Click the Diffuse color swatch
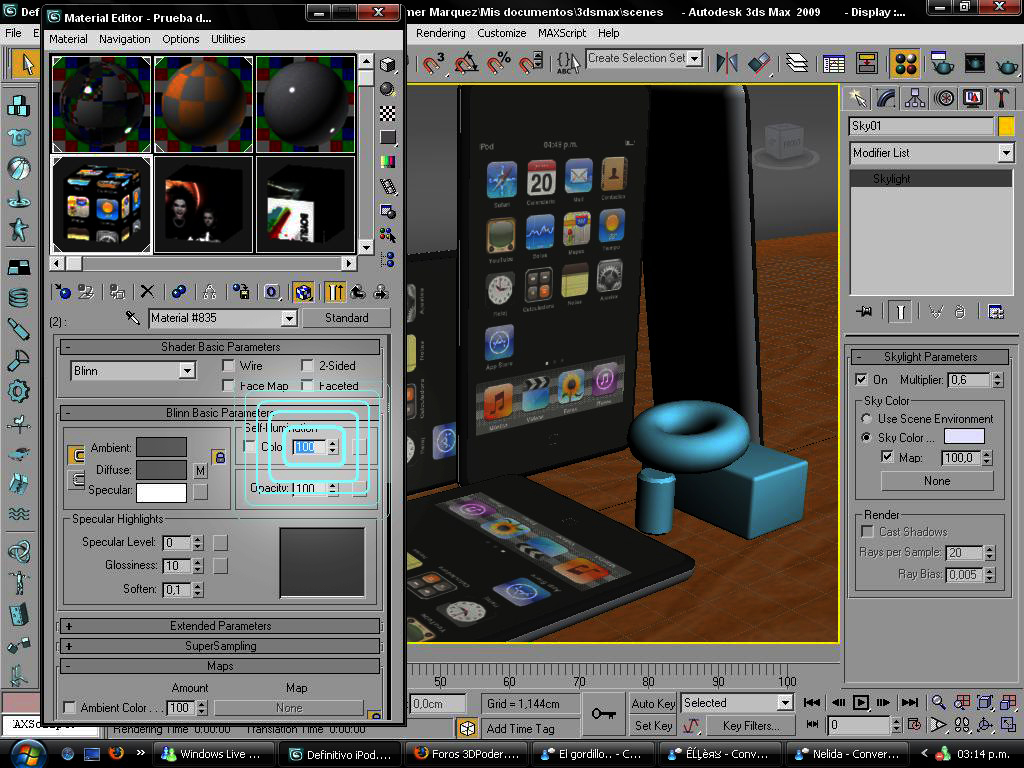This screenshot has height=768, width=1024. pyautogui.click(x=161, y=470)
